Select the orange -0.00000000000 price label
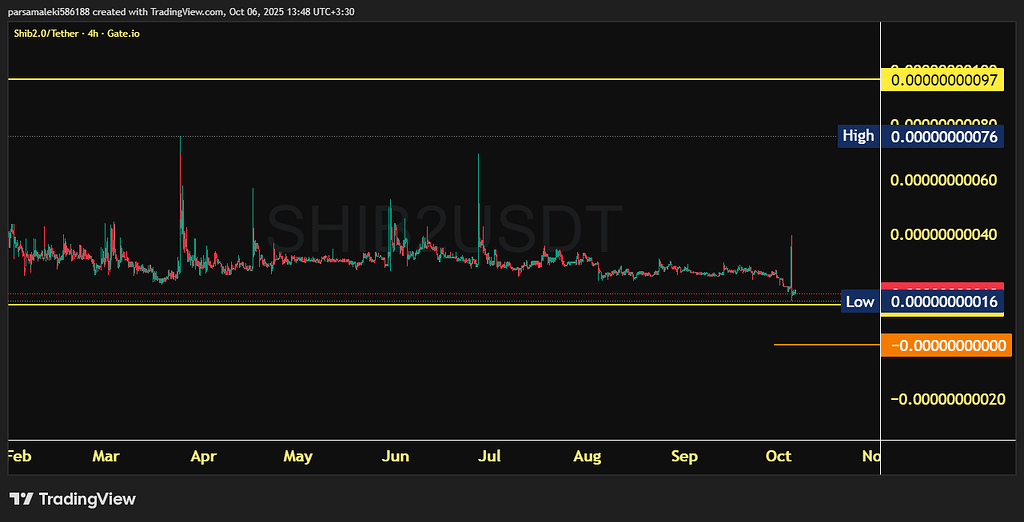This screenshot has width=1024, height=522. pyautogui.click(x=946, y=346)
